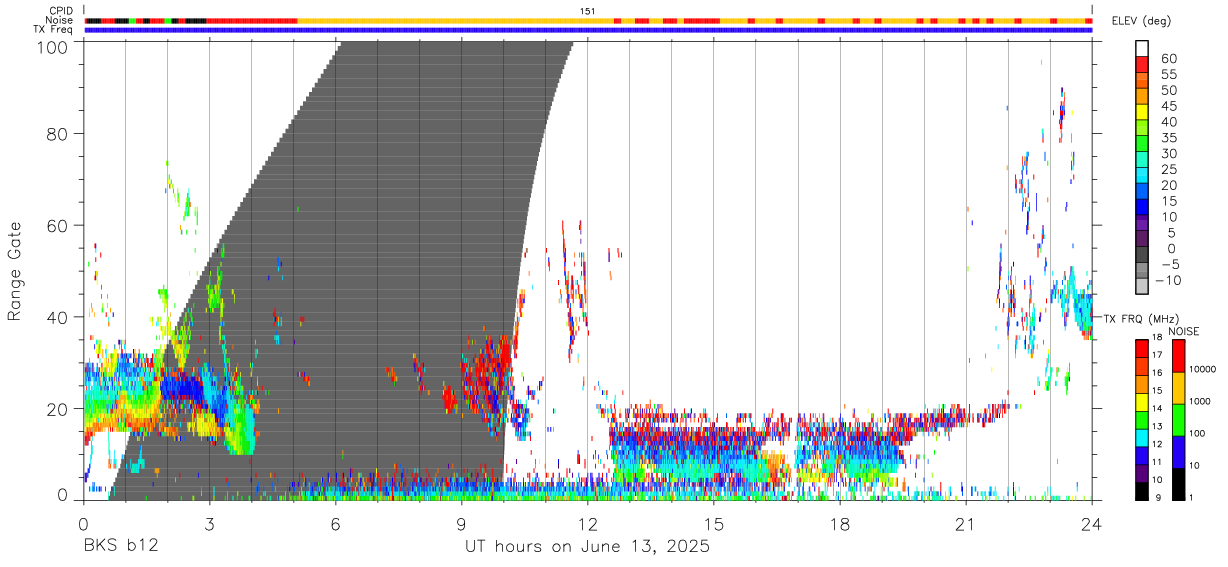
Task: Click the '10000' value on NOISE scale
Action: click(x=1201, y=369)
